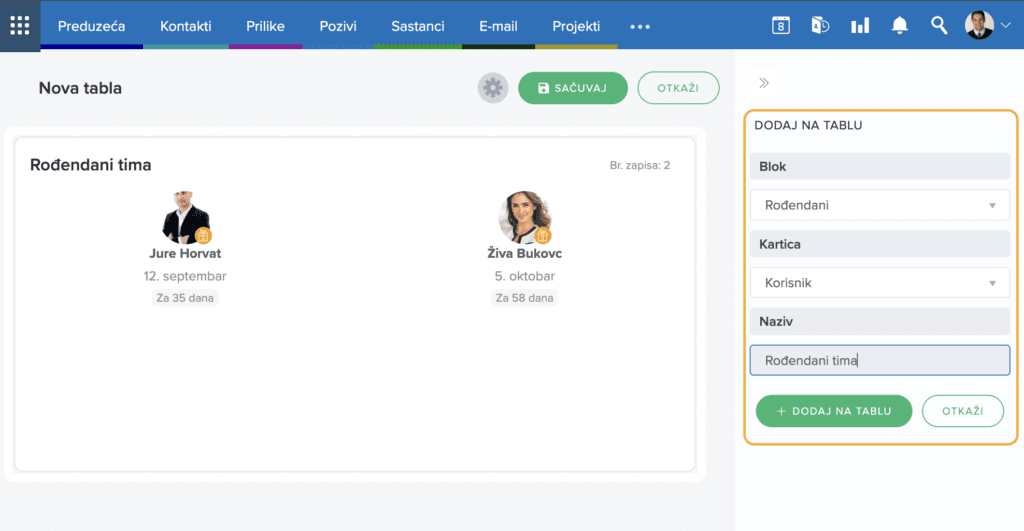Open the Kartica dropdown showing Korisnik
This screenshot has width=1024, height=531.
click(x=880, y=283)
